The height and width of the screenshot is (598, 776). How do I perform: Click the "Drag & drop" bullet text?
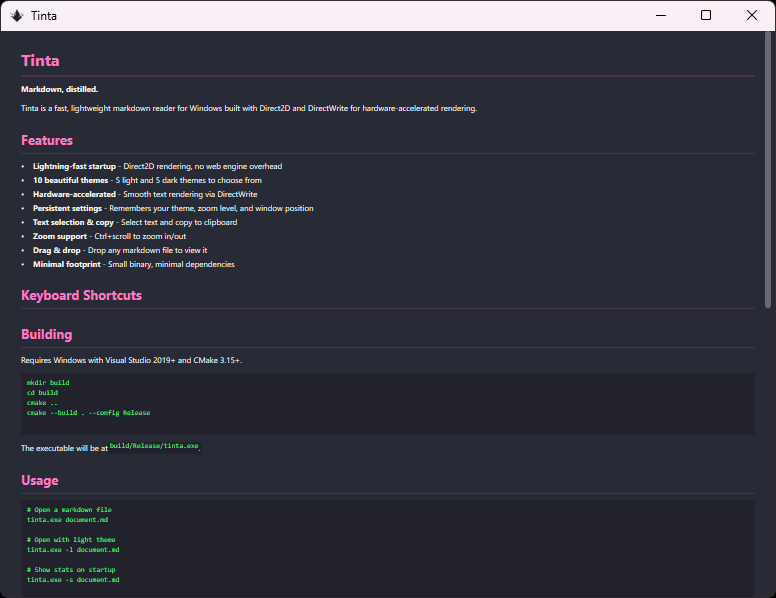pyautogui.click(x=56, y=250)
